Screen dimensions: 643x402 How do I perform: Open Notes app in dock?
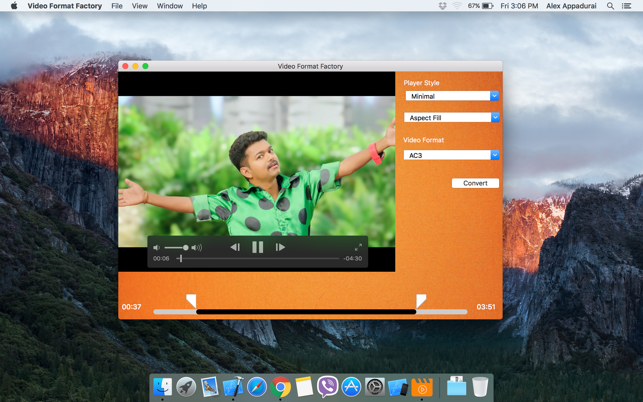(x=304, y=387)
